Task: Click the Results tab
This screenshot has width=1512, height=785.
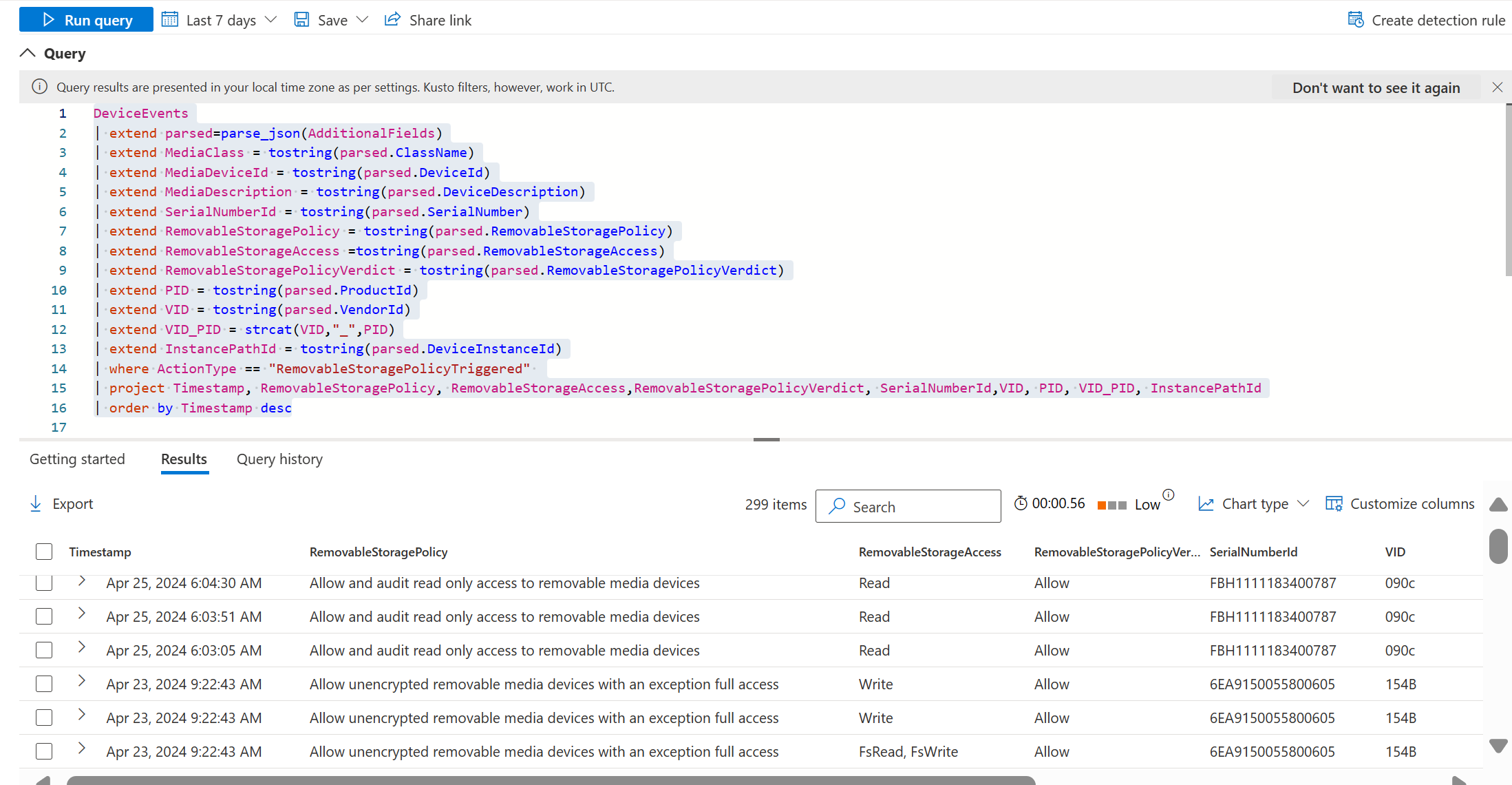Action: [183, 458]
